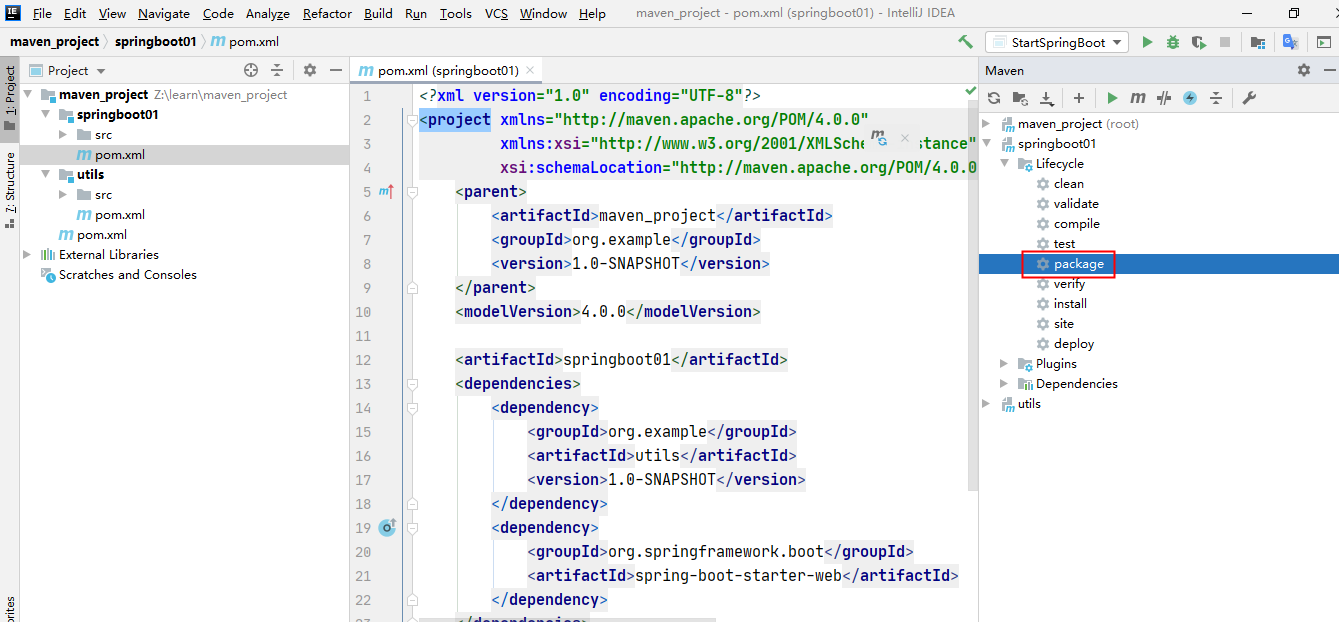
Task: Reimport all Maven projects with the refresh icon
Action: coord(994,98)
